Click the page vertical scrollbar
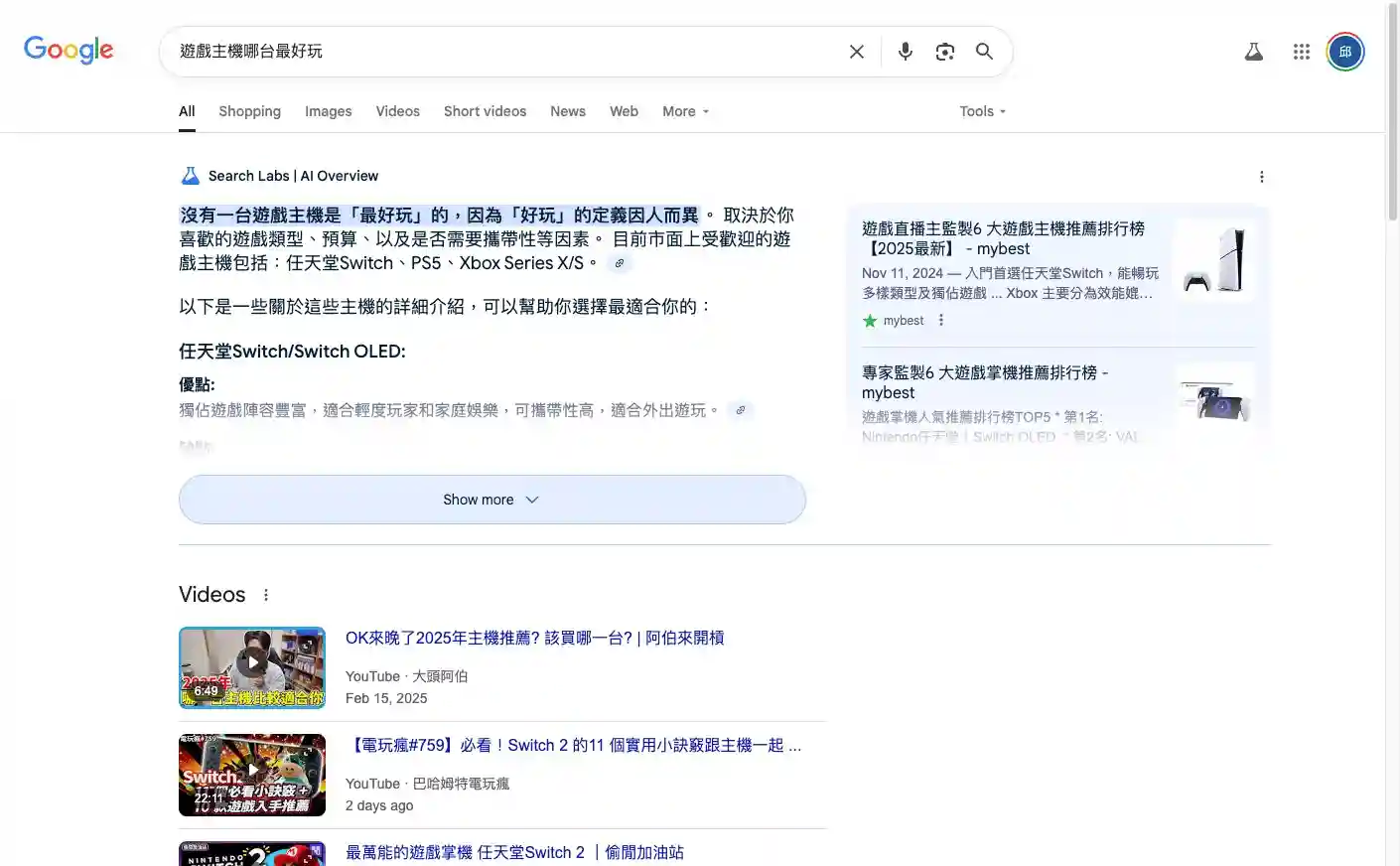The width and height of the screenshot is (1400, 866). tap(1392, 397)
